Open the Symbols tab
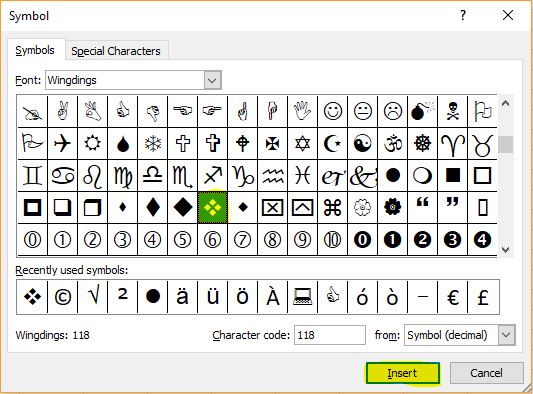533x394 pixels. tap(35, 50)
